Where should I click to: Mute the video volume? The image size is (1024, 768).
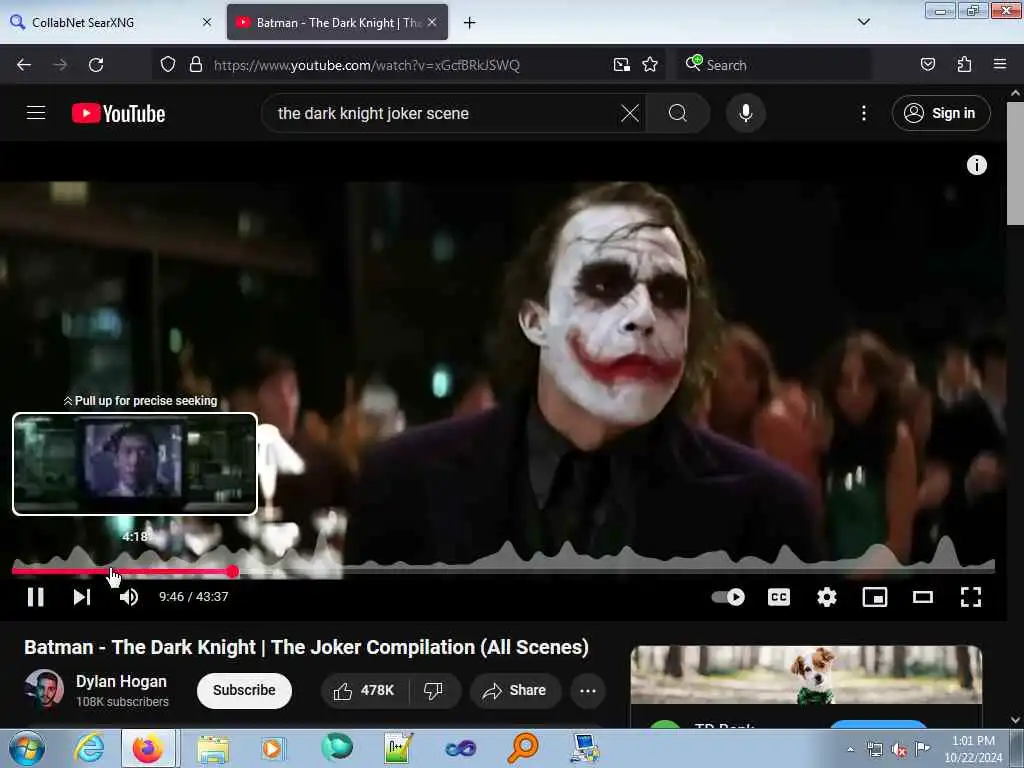[129, 597]
